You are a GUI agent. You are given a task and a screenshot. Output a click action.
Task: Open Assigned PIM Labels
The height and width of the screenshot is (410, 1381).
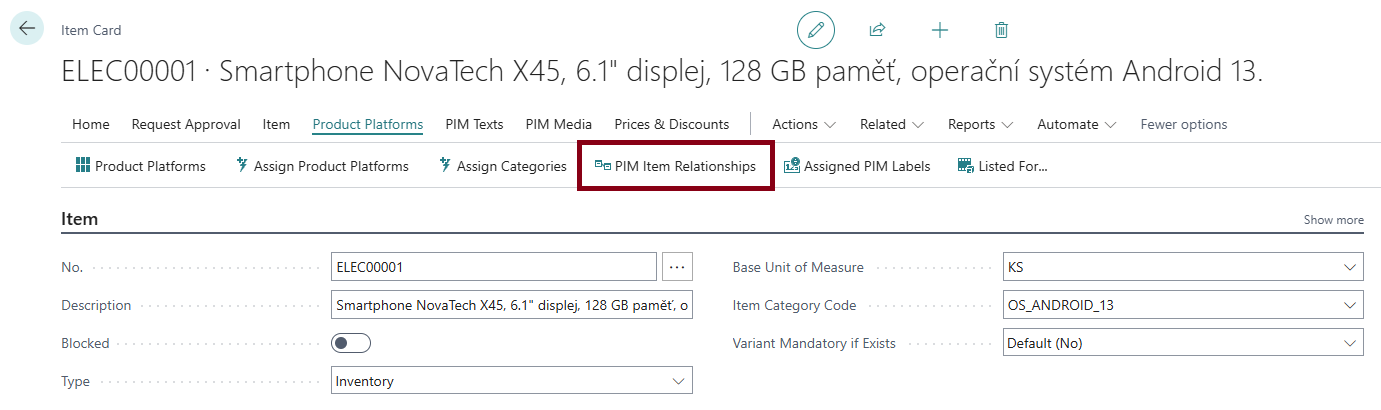(857, 166)
